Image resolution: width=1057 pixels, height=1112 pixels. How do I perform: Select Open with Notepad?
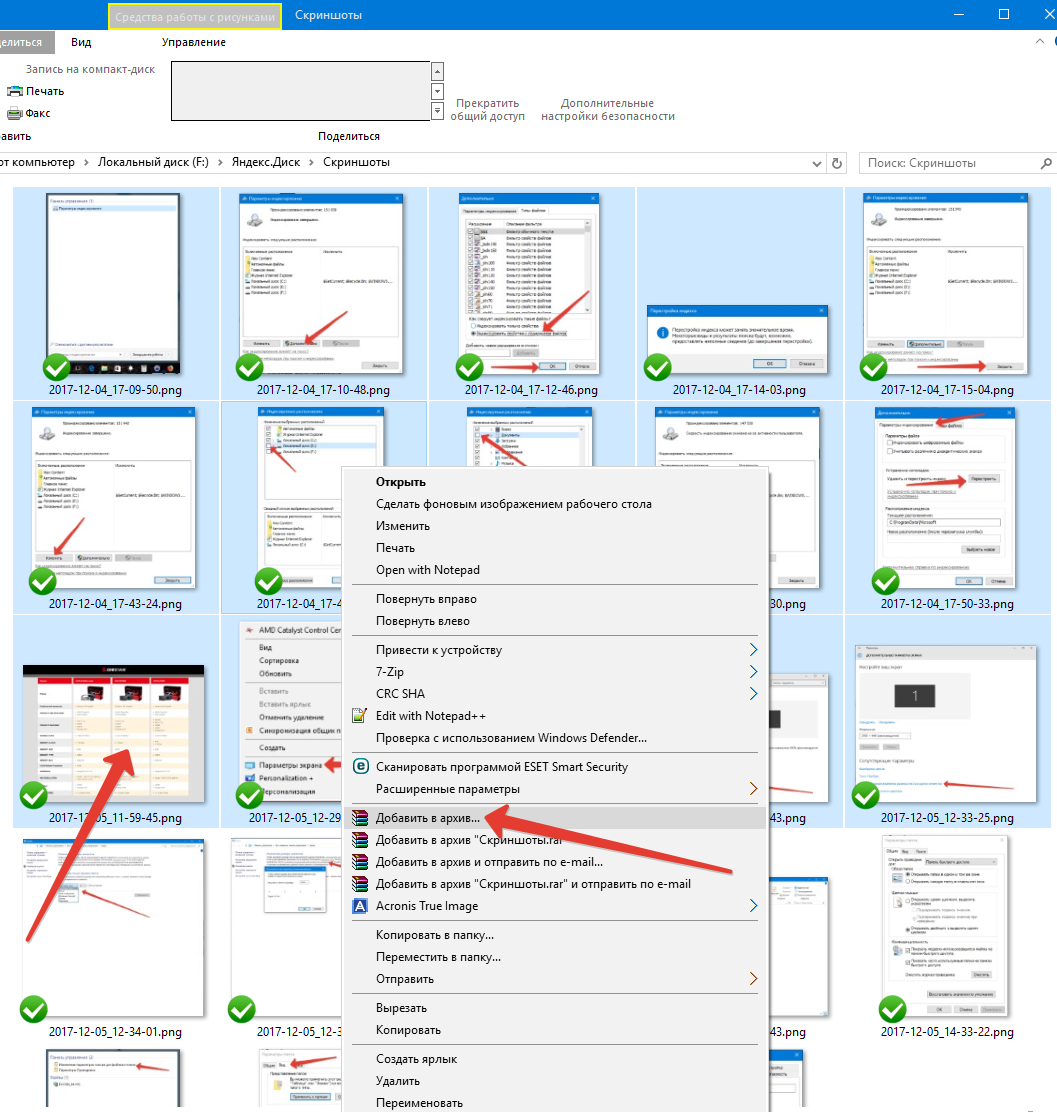[428, 570]
